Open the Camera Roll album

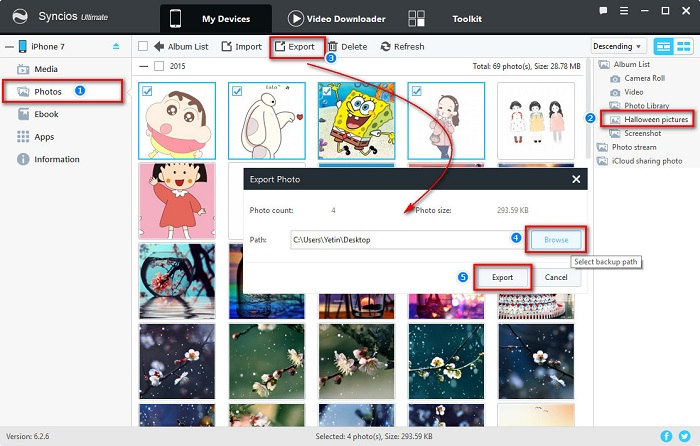point(644,78)
